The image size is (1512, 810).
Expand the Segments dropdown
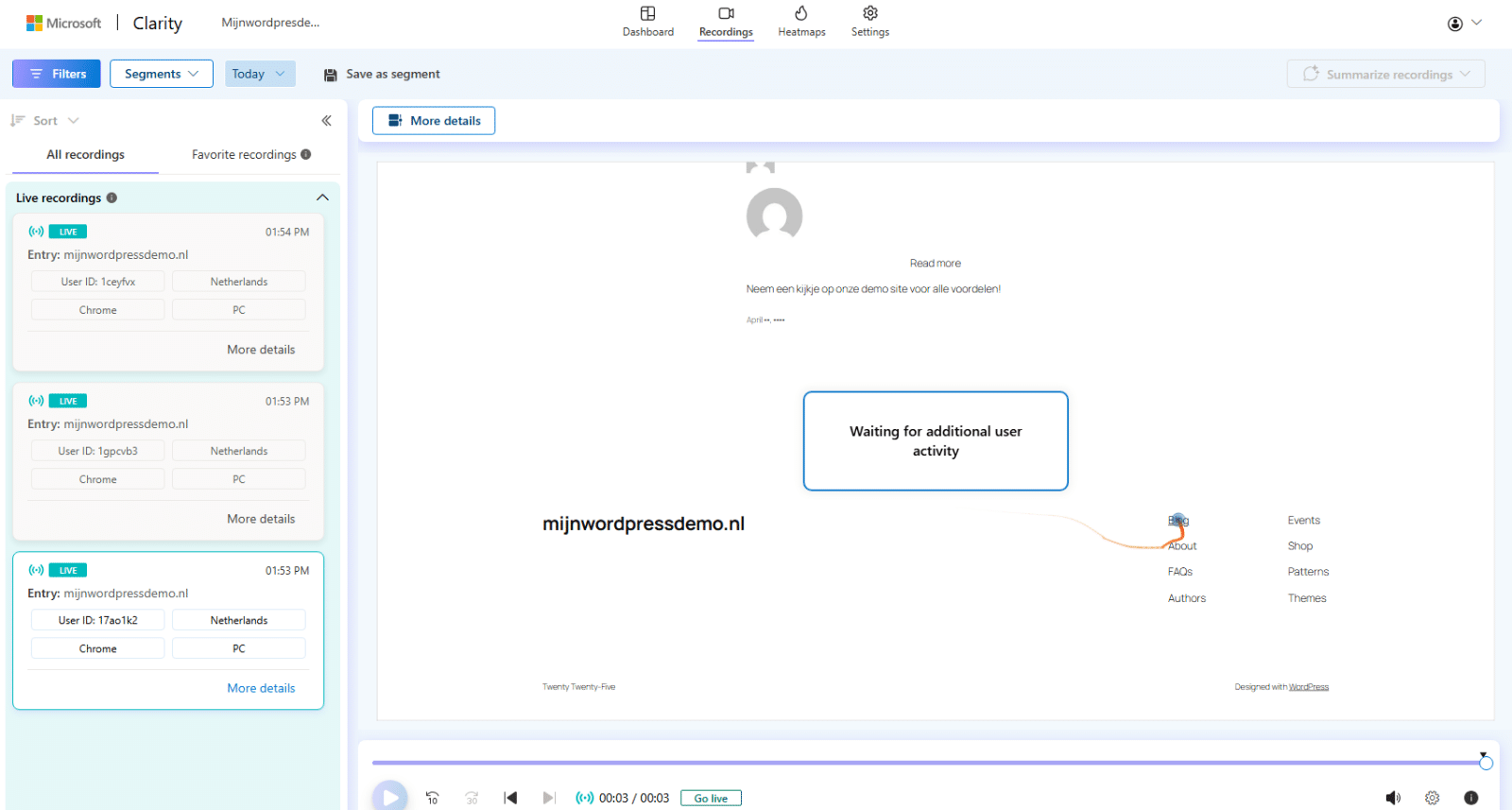click(162, 74)
